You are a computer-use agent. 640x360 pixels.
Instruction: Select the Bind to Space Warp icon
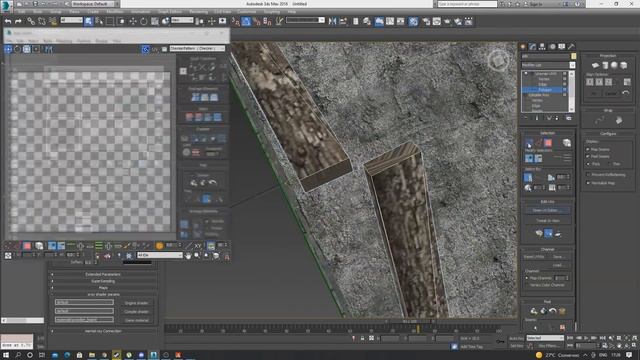point(53,21)
